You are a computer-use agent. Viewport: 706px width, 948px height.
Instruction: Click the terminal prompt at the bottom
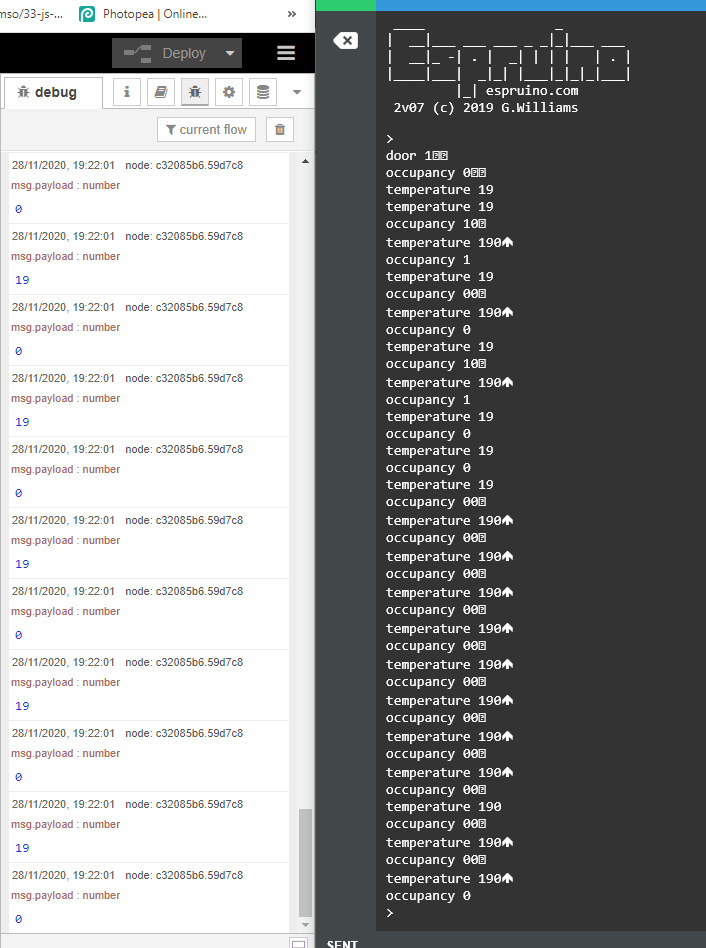pos(390,913)
